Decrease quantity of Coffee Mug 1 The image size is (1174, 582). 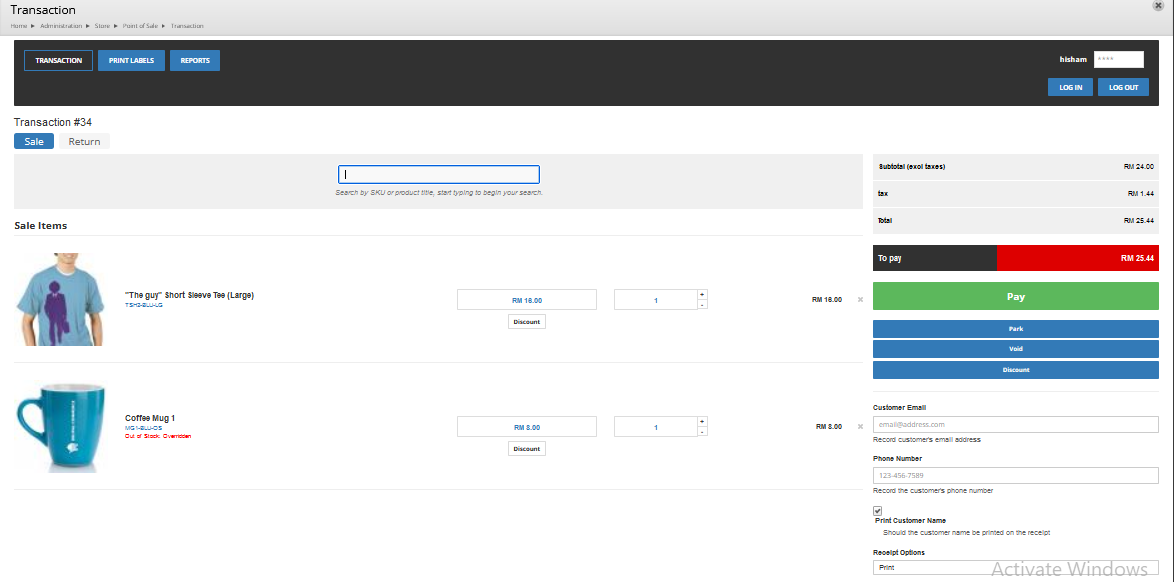(702, 431)
